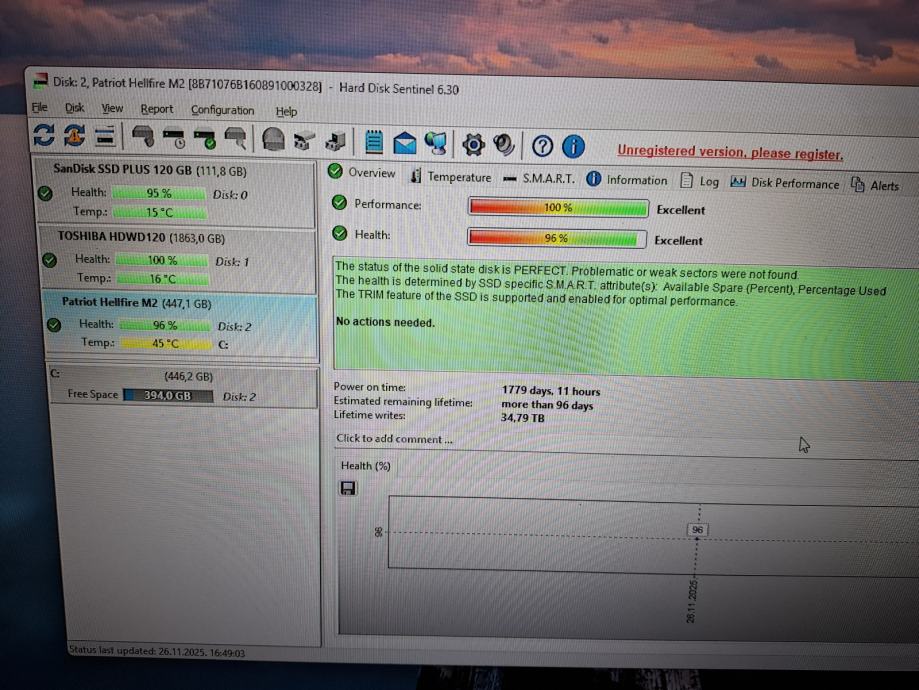Click the '34,79 TB' lifetime writes value

pyautogui.click(x=523, y=417)
